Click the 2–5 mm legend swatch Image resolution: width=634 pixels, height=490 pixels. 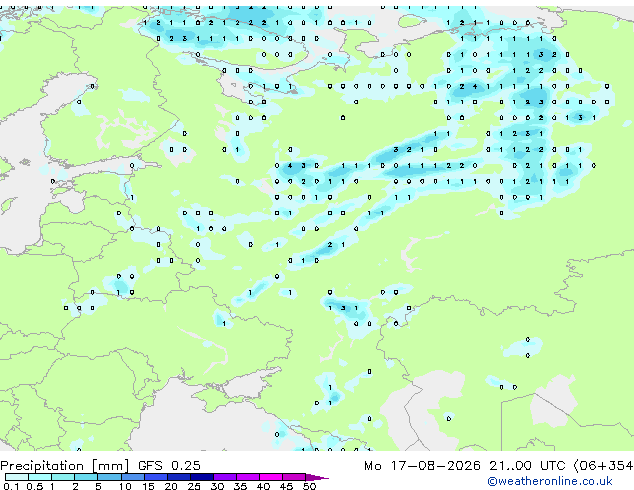(86, 477)
